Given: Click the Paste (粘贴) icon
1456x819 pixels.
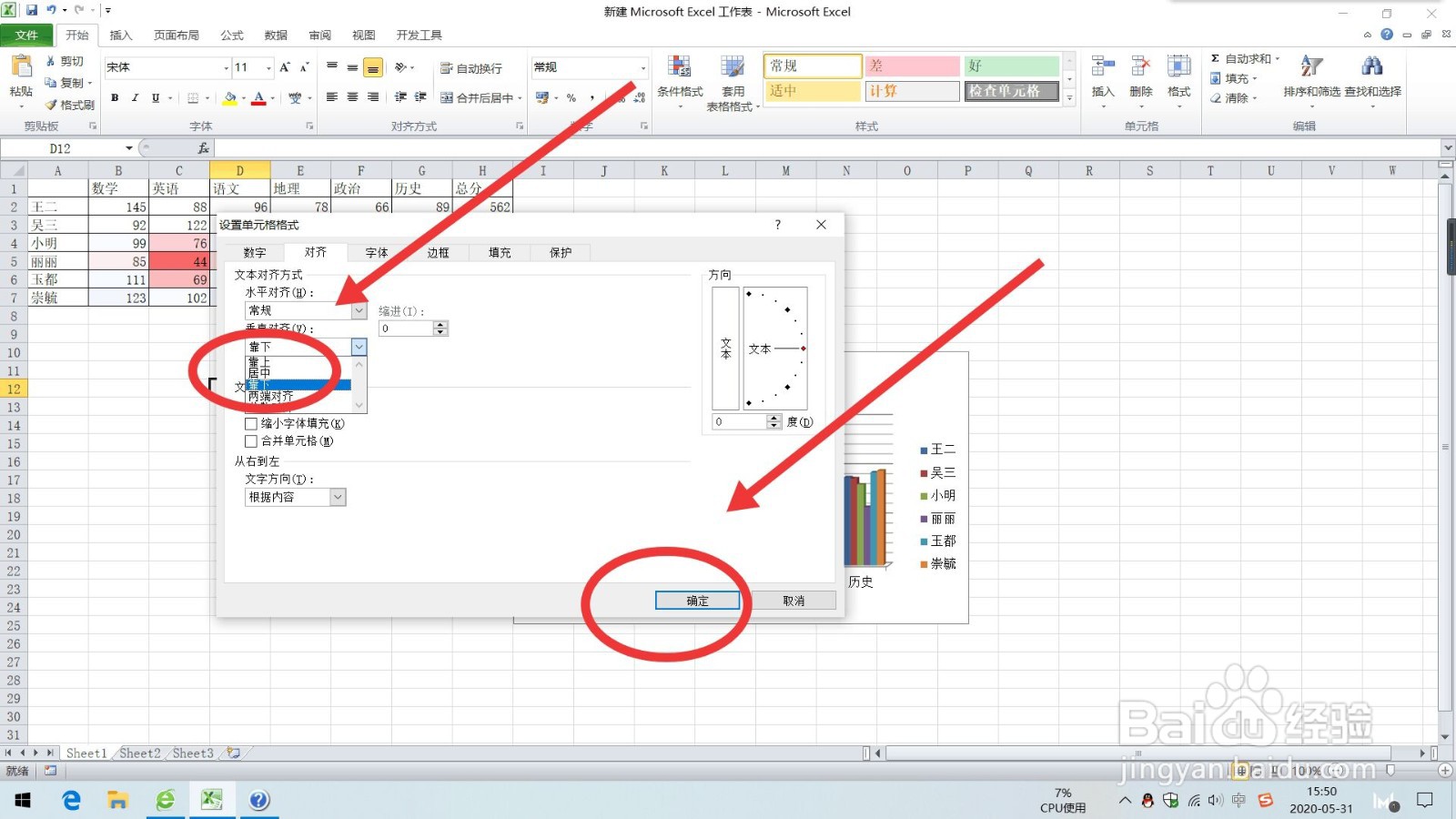Looking at the screenshot, I should (x=20, y=68).
